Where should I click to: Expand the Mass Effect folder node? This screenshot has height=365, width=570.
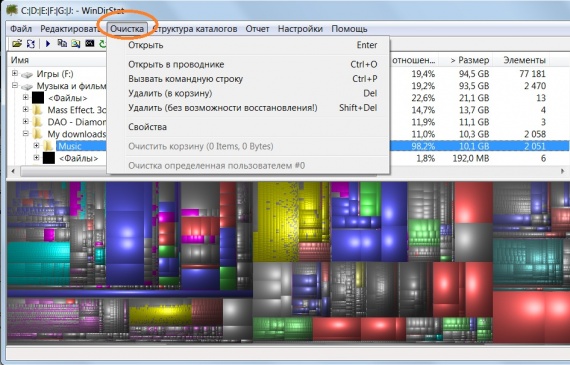[x=25, y=109]
